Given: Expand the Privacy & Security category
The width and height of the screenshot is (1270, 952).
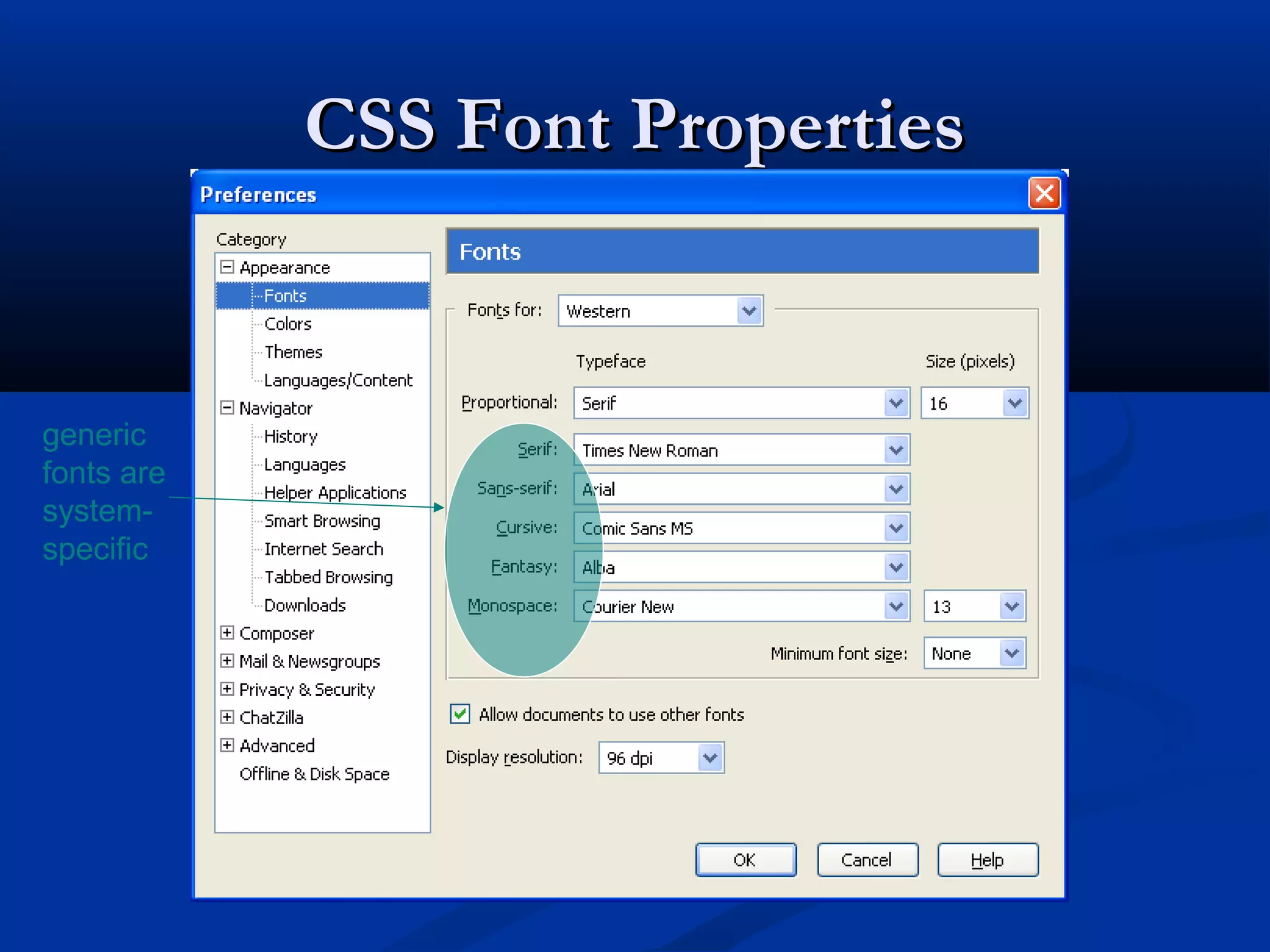Looking at the screenshot, I should pyautogui.click(x=227, y=689).
